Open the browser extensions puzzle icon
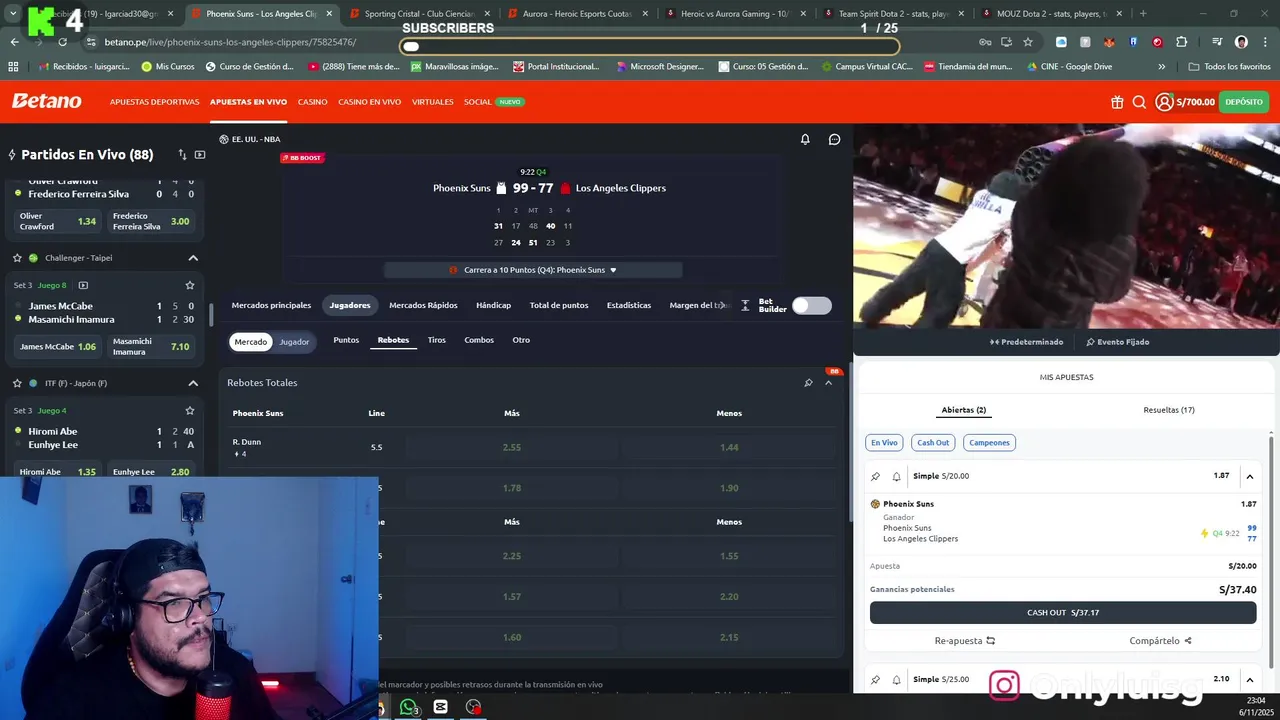 coord(1181,42)
